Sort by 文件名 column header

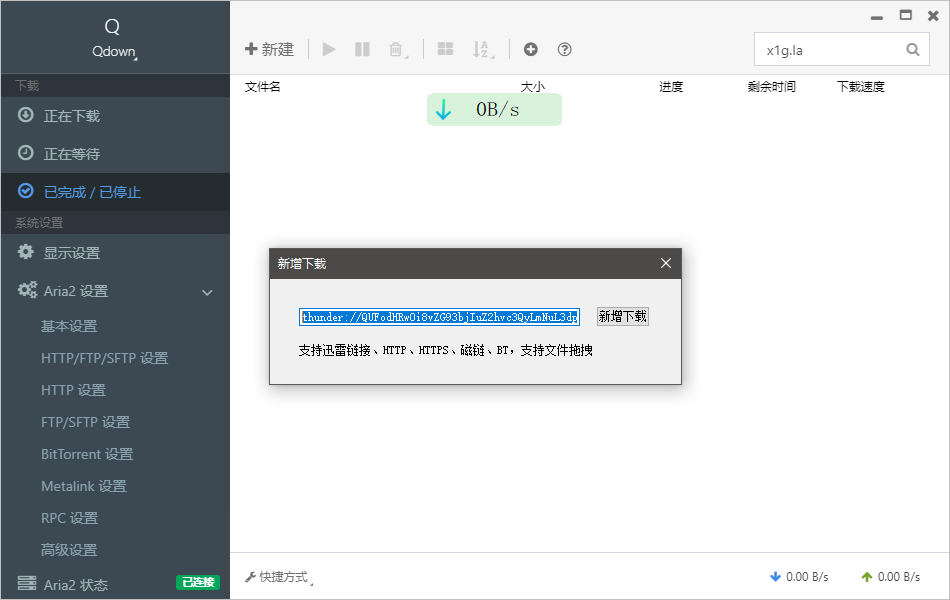262,87
